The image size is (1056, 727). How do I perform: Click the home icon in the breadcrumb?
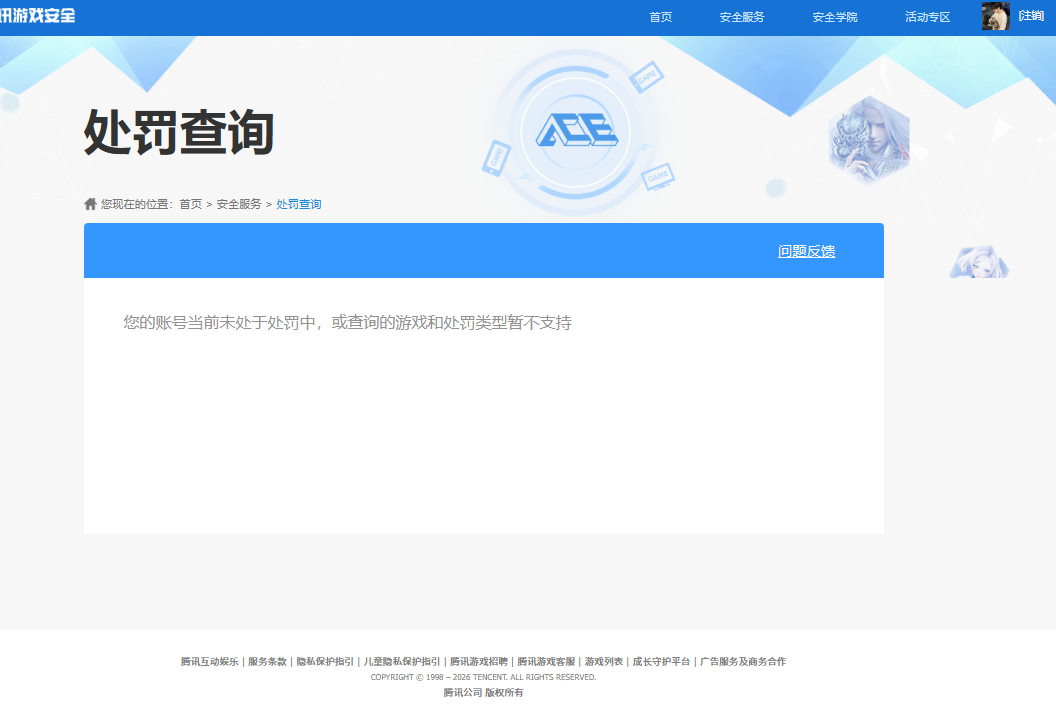(x=88, y=203)
